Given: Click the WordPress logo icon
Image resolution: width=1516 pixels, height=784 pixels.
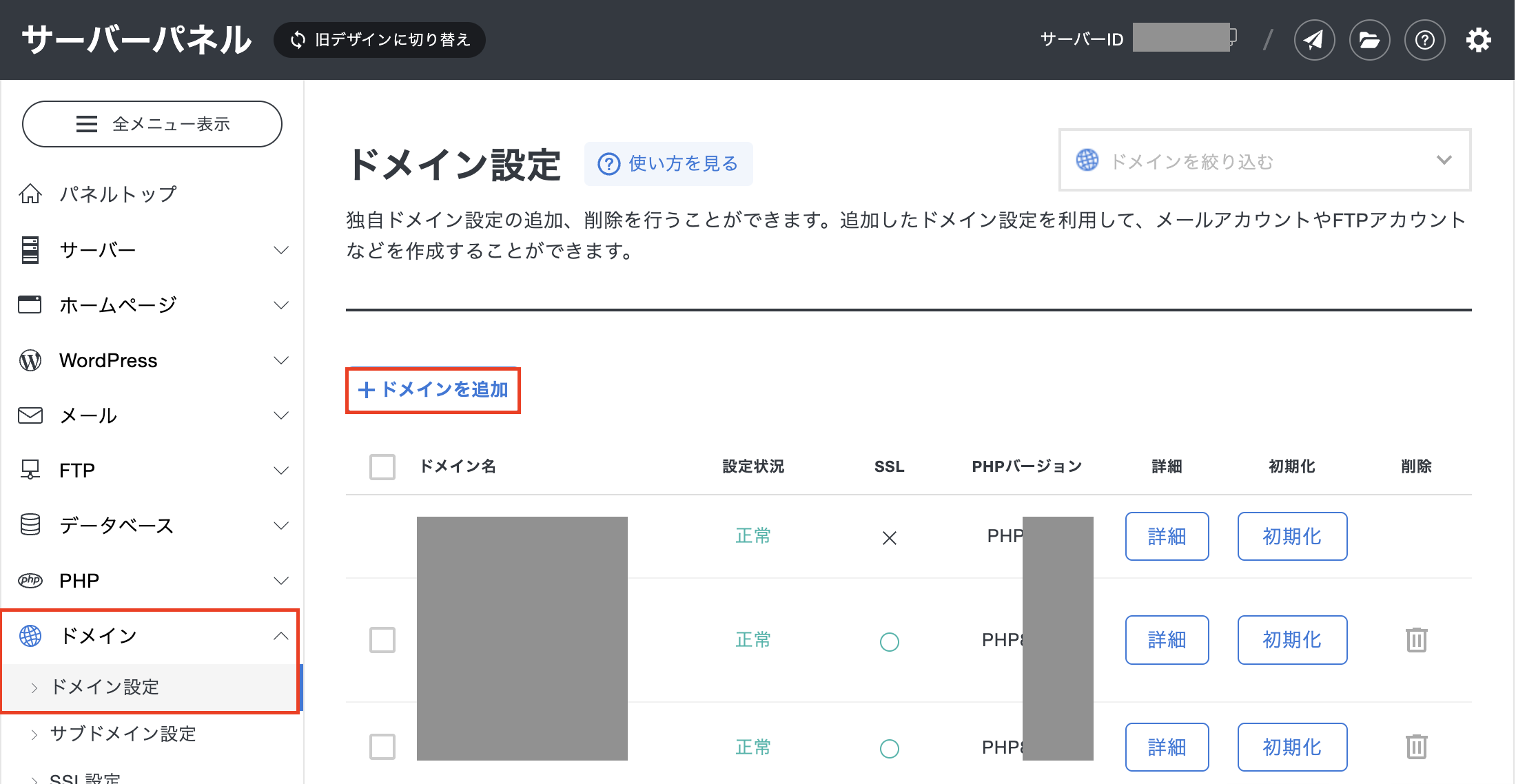Looking at the screenshot, I should 30,360.
